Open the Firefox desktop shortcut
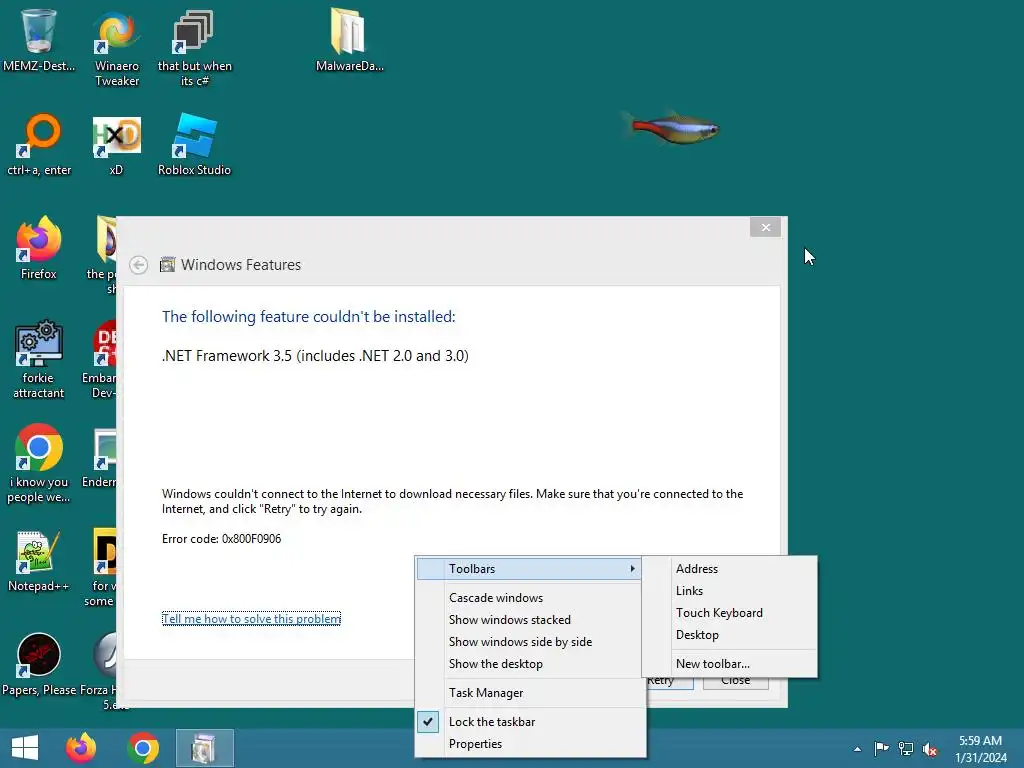Viewport: 1024px width, 768px height. (39, 248)
